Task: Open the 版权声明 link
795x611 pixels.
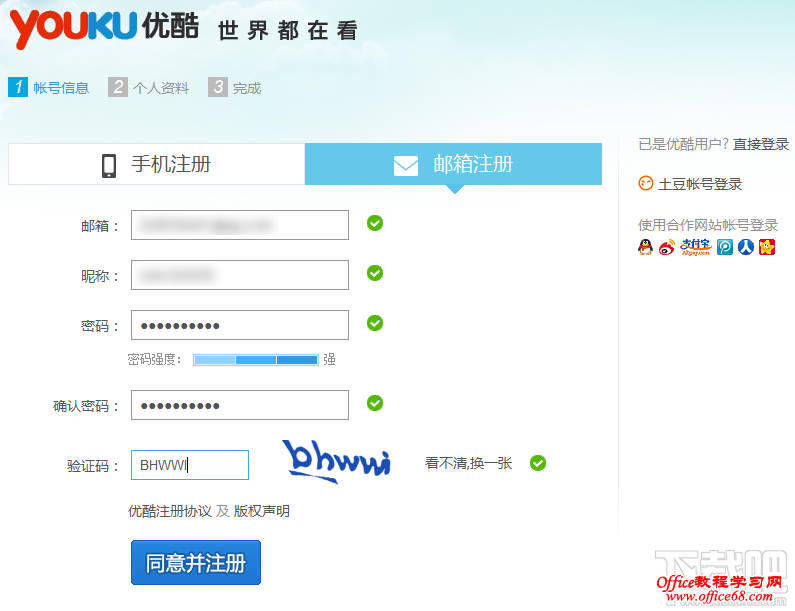Action: click(x=262, y=511)
